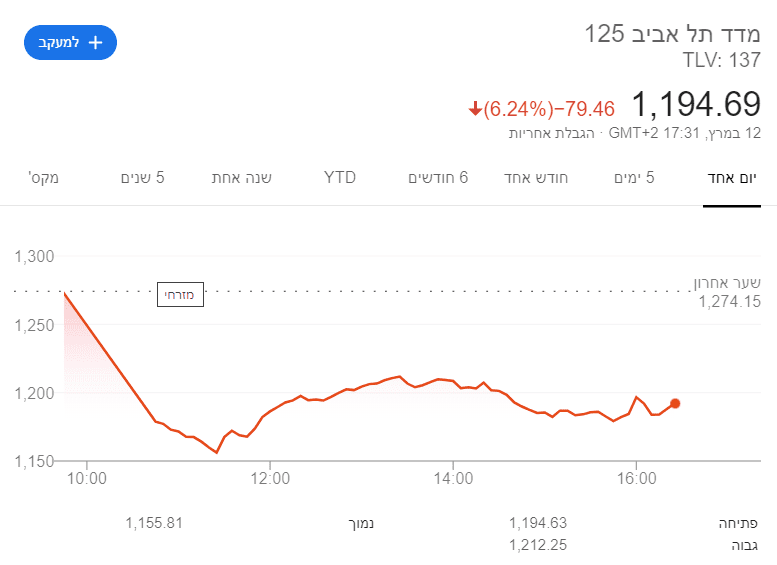Select the YTD tab
Image resolution: width=777 pixels, height=565 pixels.
pyautogui.click(x=340, y=178)
